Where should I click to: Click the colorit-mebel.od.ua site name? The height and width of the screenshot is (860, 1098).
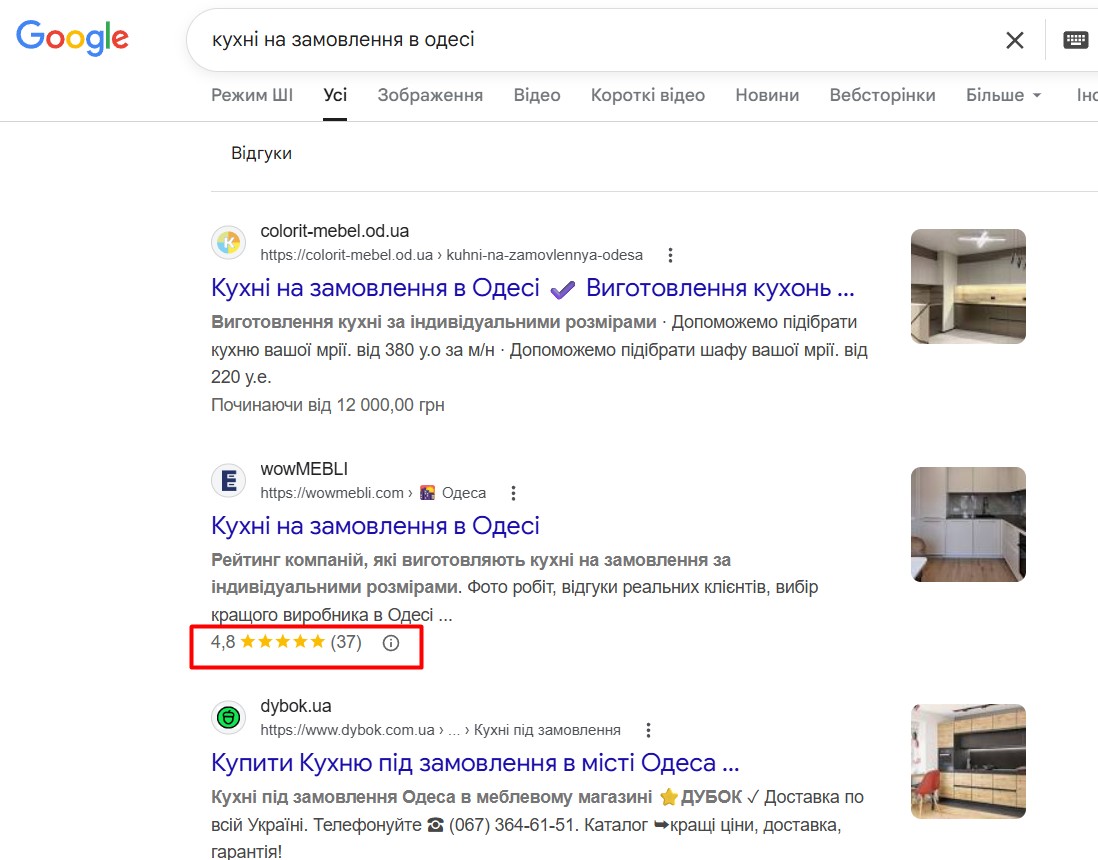point(335,231)
